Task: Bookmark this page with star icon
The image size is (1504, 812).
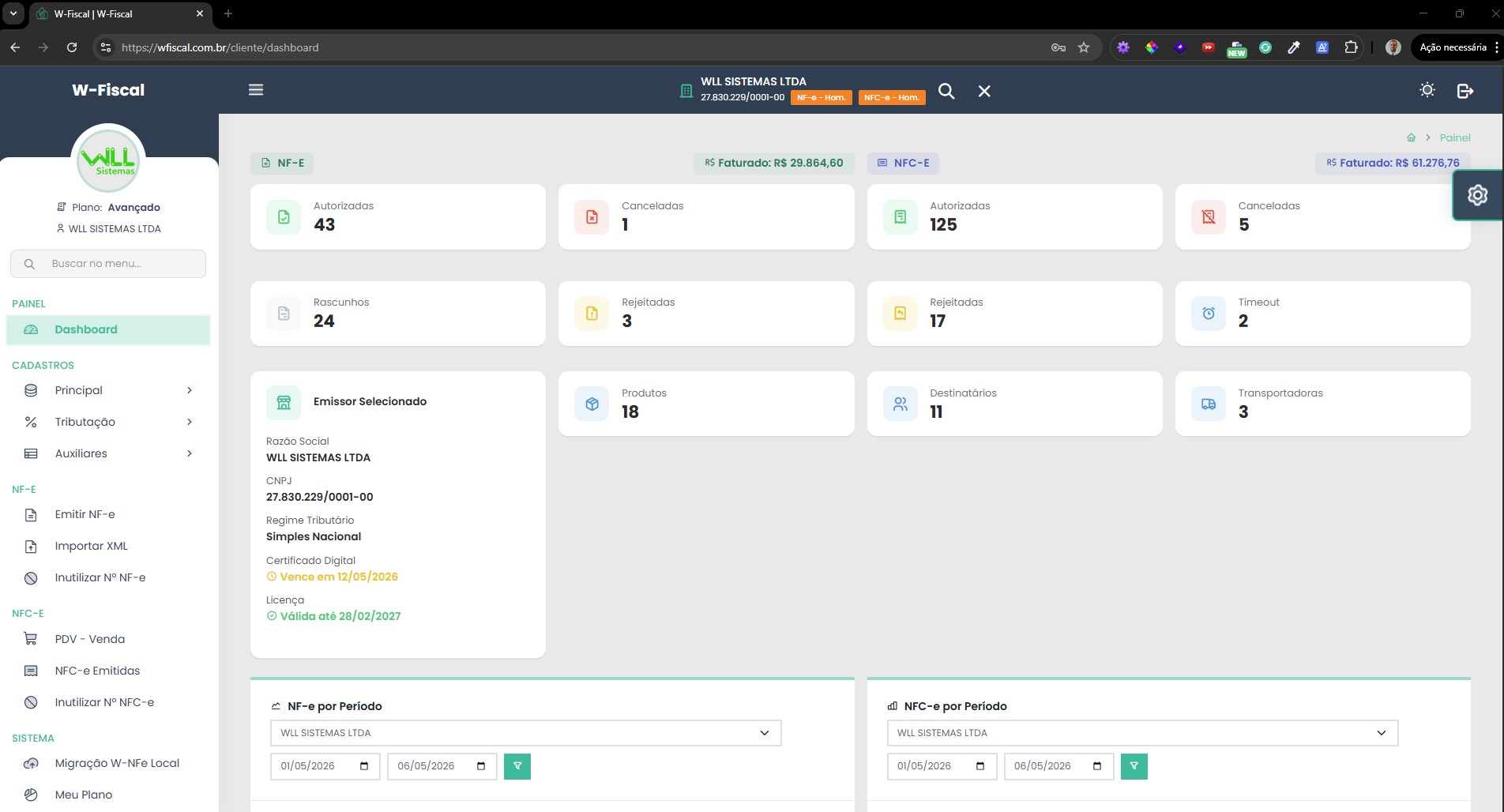Action: 1084,47
